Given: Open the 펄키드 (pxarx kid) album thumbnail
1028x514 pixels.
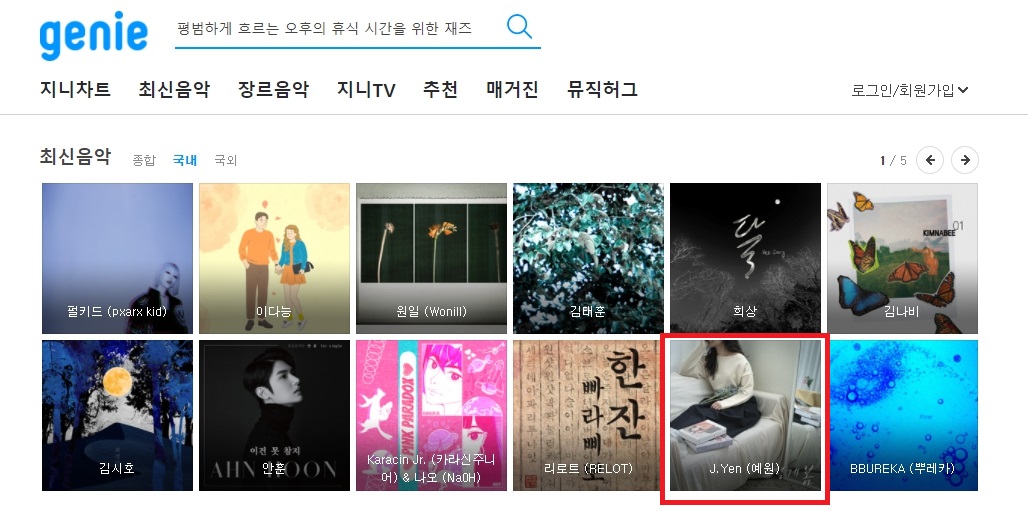Looking at the screenshot, I should click(x=117, y=258).
